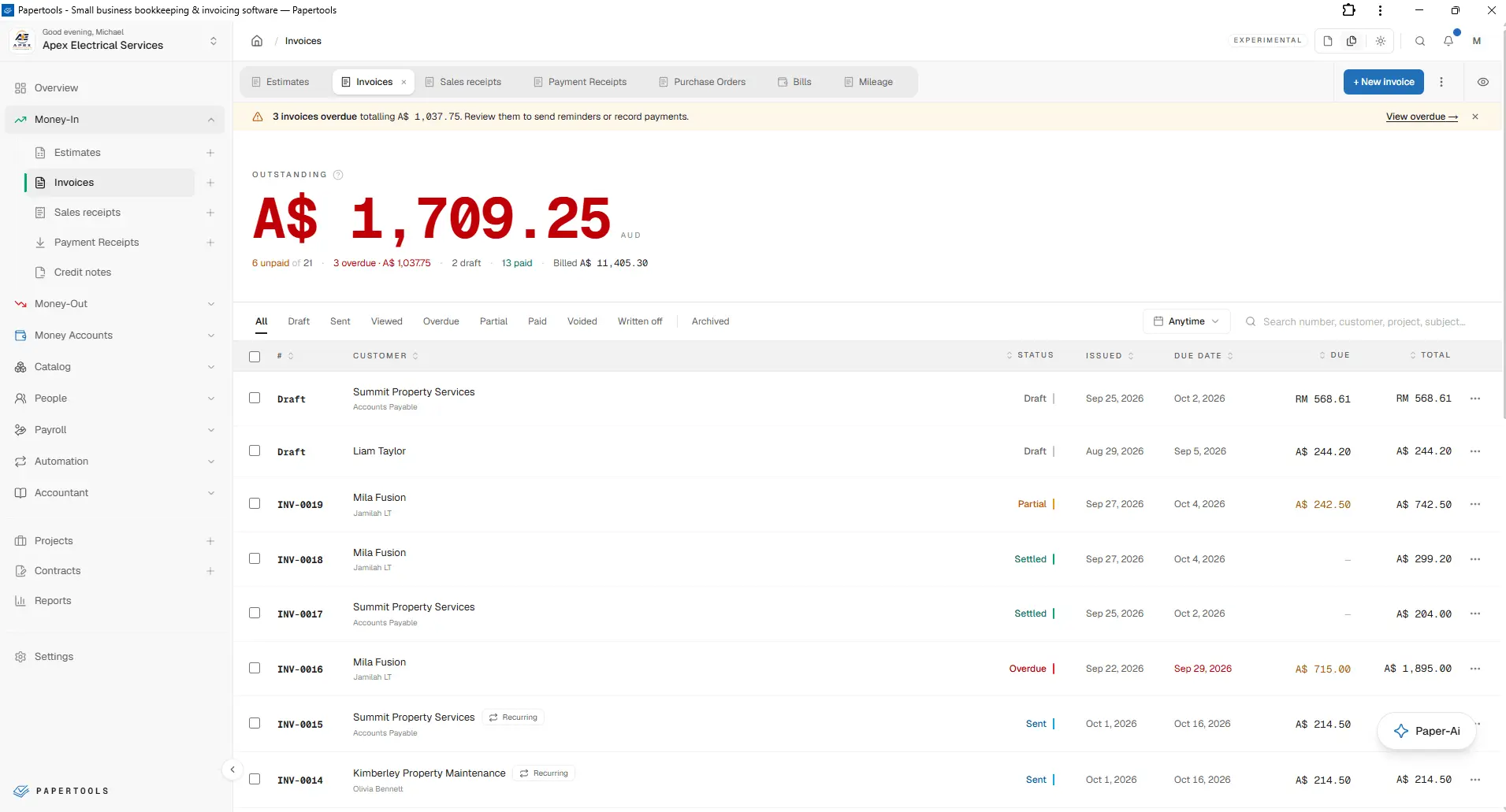1506x812 pixels.
Task: Collapse the sidebar with the chevron button
Action: click(232, 769)
